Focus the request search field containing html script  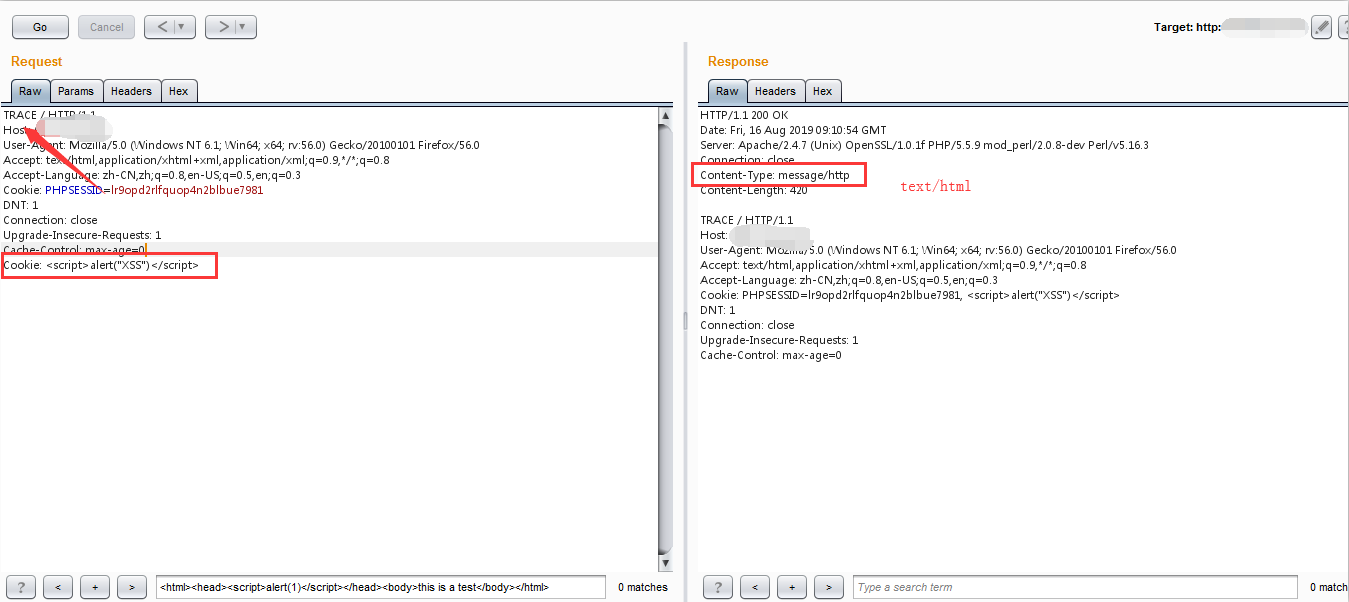(380, 587)
